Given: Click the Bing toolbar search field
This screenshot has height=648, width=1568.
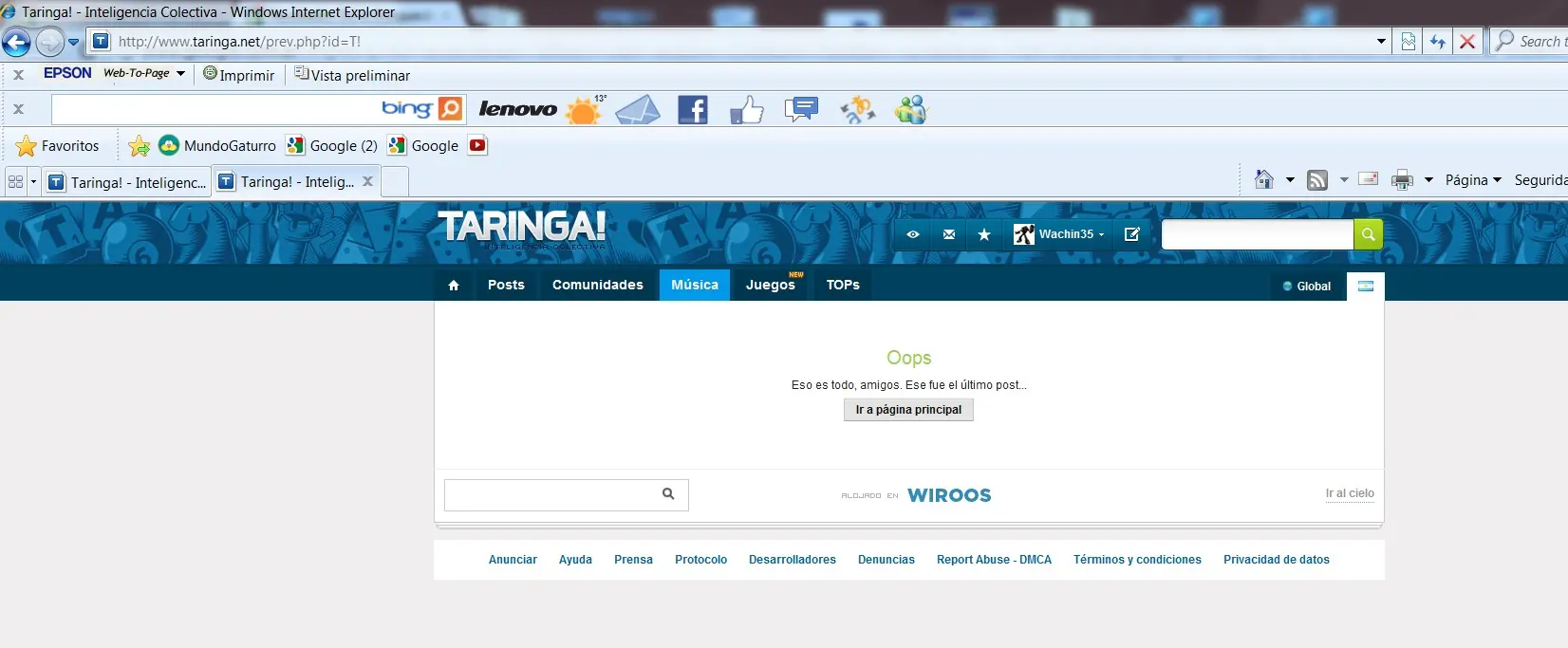Looking at the screenshot, I should pyautogui.click(x=215, y=109).
